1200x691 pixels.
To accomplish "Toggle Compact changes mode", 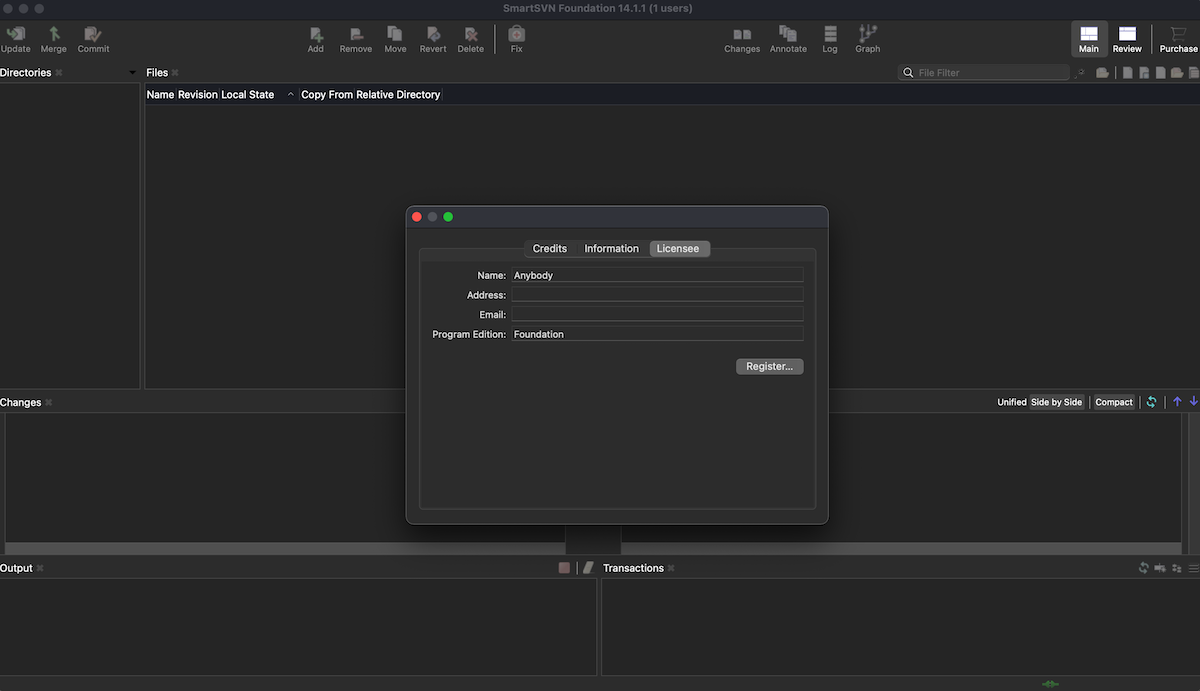I will point(1113,402).
